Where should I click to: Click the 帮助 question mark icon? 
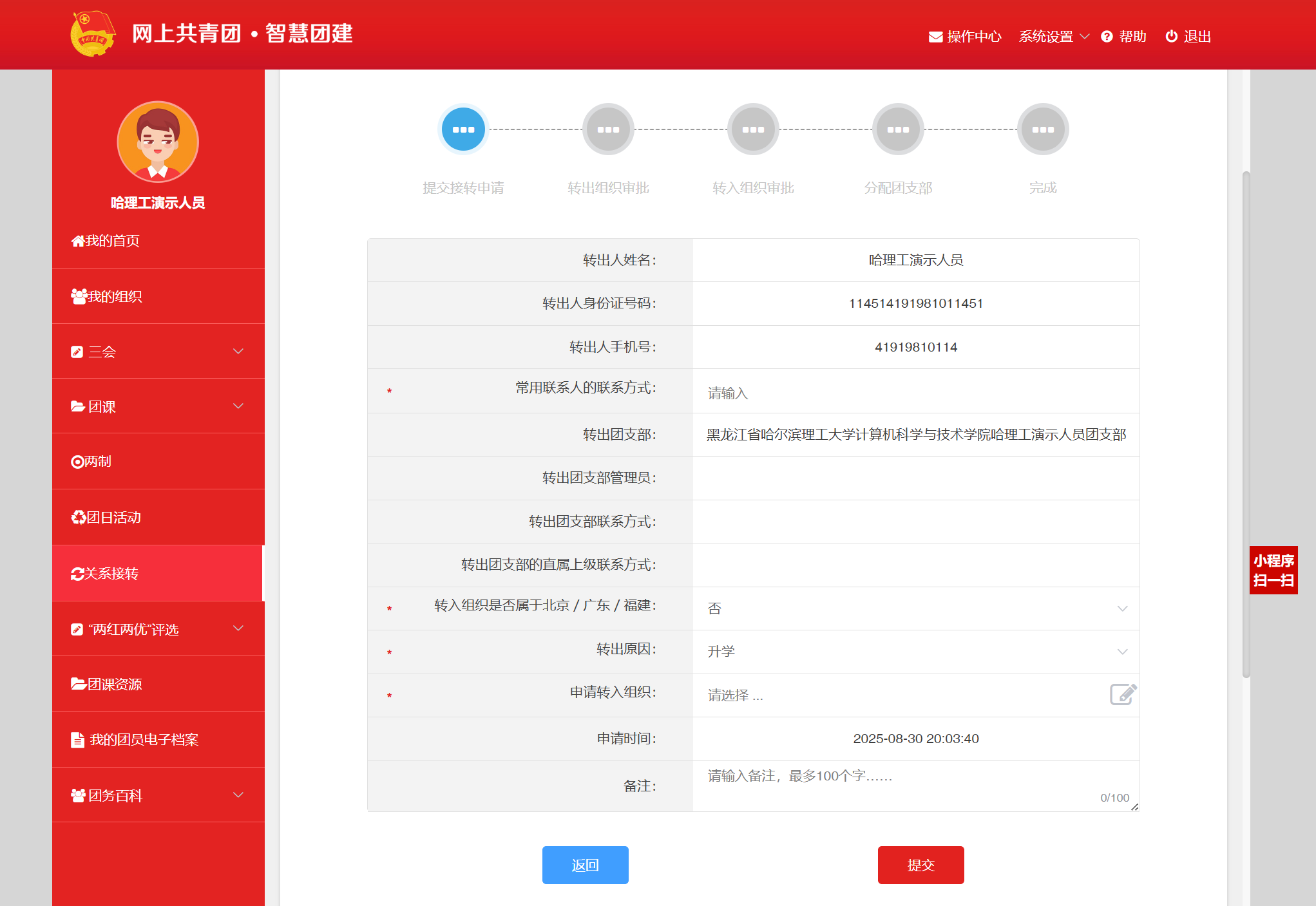click(1107, 37)
